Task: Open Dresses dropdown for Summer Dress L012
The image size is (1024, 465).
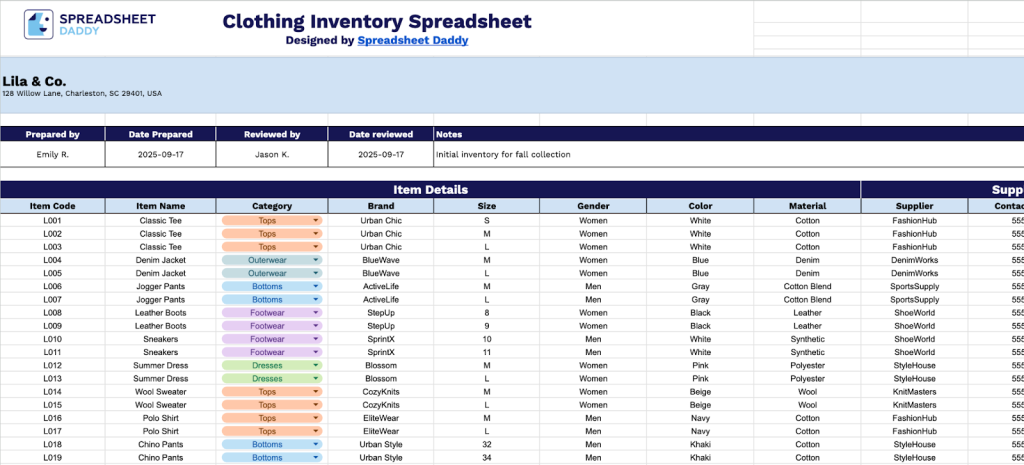Action: coord(316,365)
